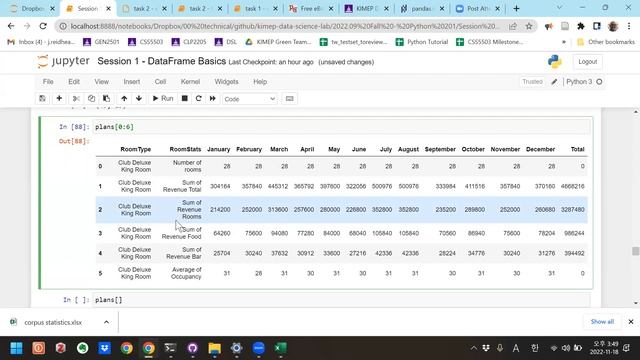Image resolution: width=640 pixels, height=360 pixels.
Task: Click the Total value 3287480
Action: pyautogui.click(x=573, y=209)
